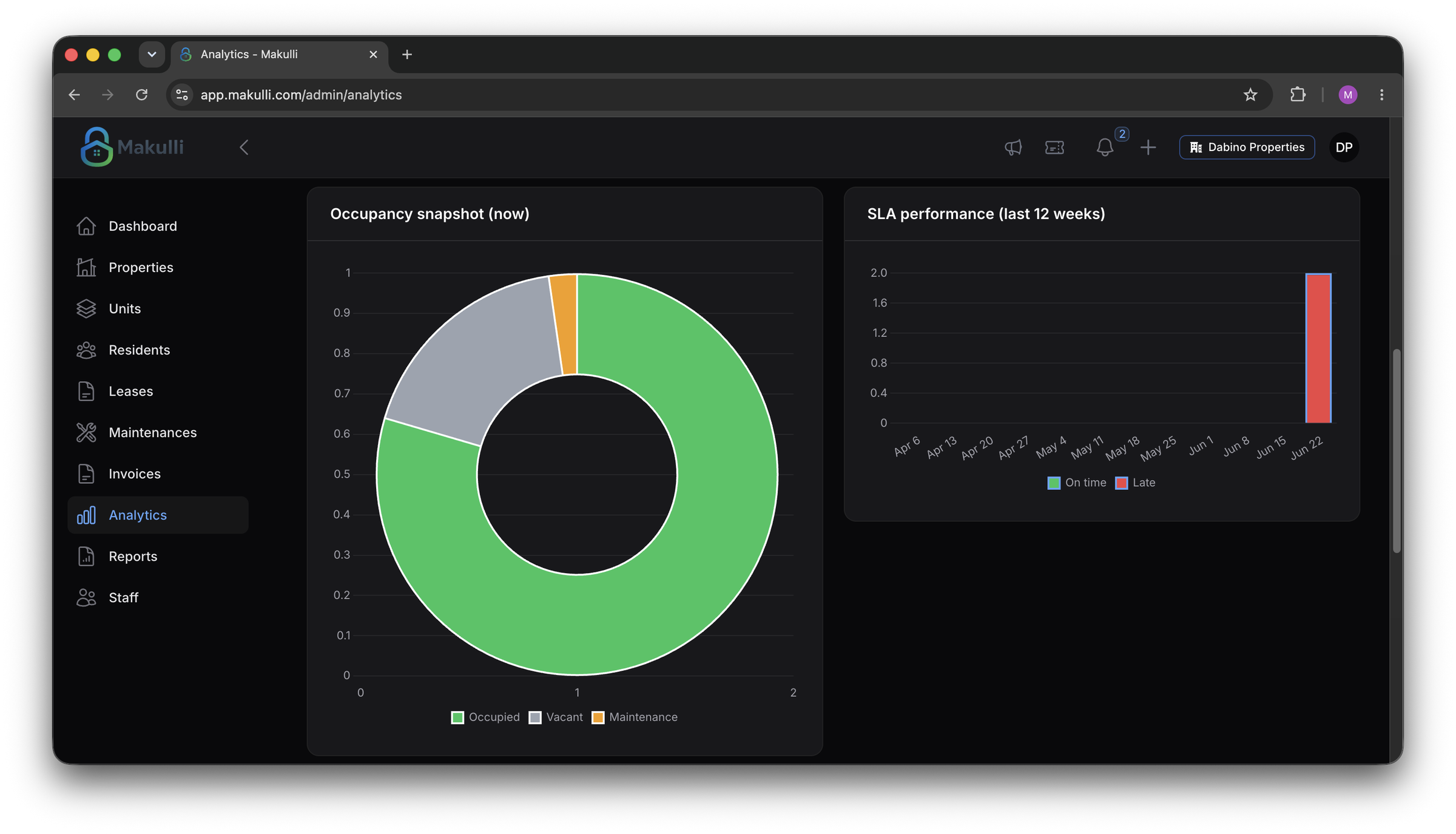This screenshot has width=1456, height=834.
Task: Select the Analytics sidebar item
Action: [x=158, y=515]
